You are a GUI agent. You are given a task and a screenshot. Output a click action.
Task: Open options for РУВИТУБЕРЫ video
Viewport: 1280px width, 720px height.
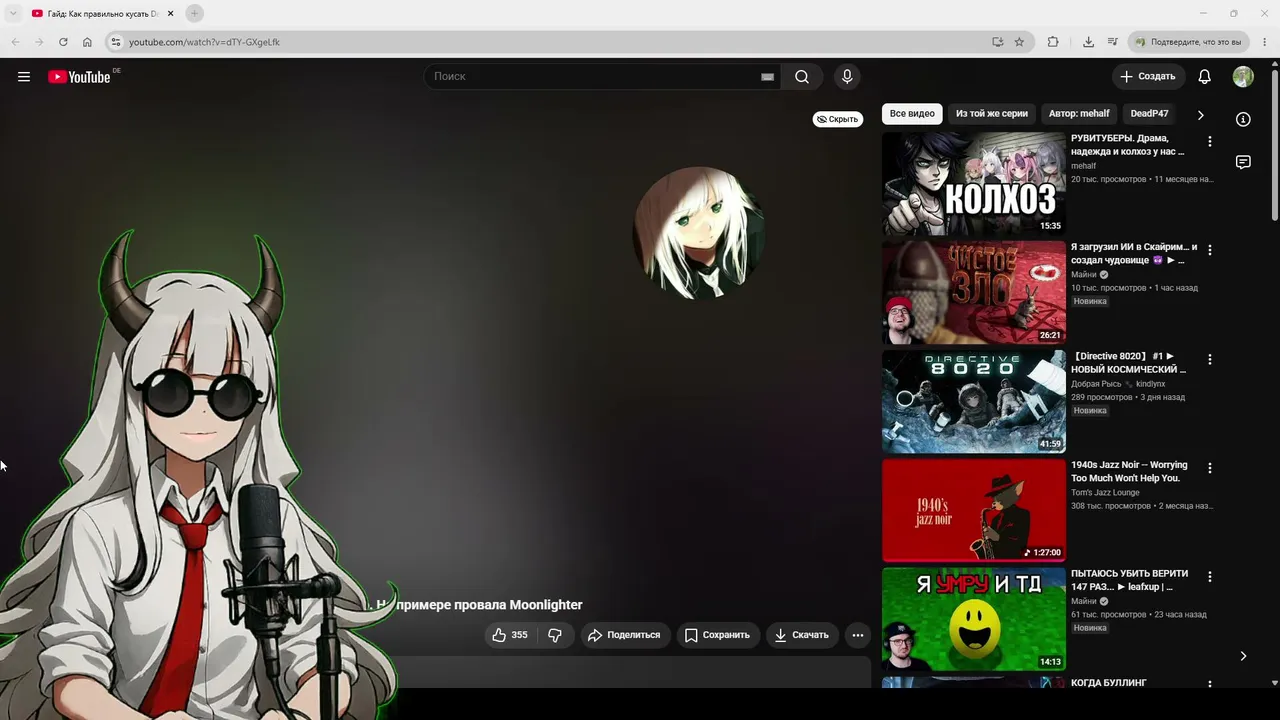point(1209,142)
